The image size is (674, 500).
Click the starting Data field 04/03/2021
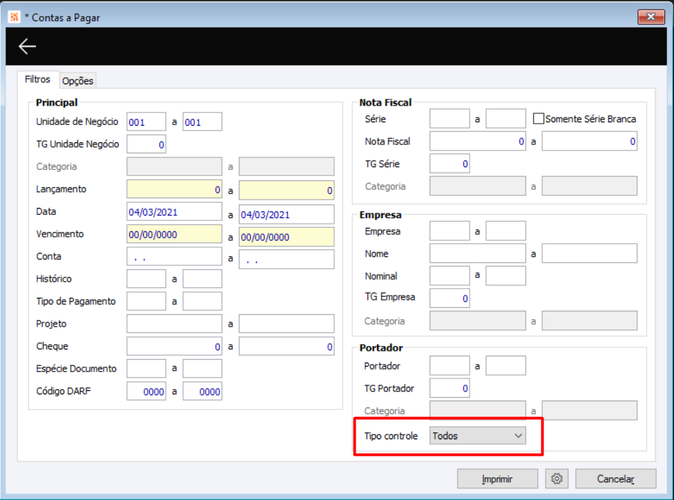[x=174, y=212]
